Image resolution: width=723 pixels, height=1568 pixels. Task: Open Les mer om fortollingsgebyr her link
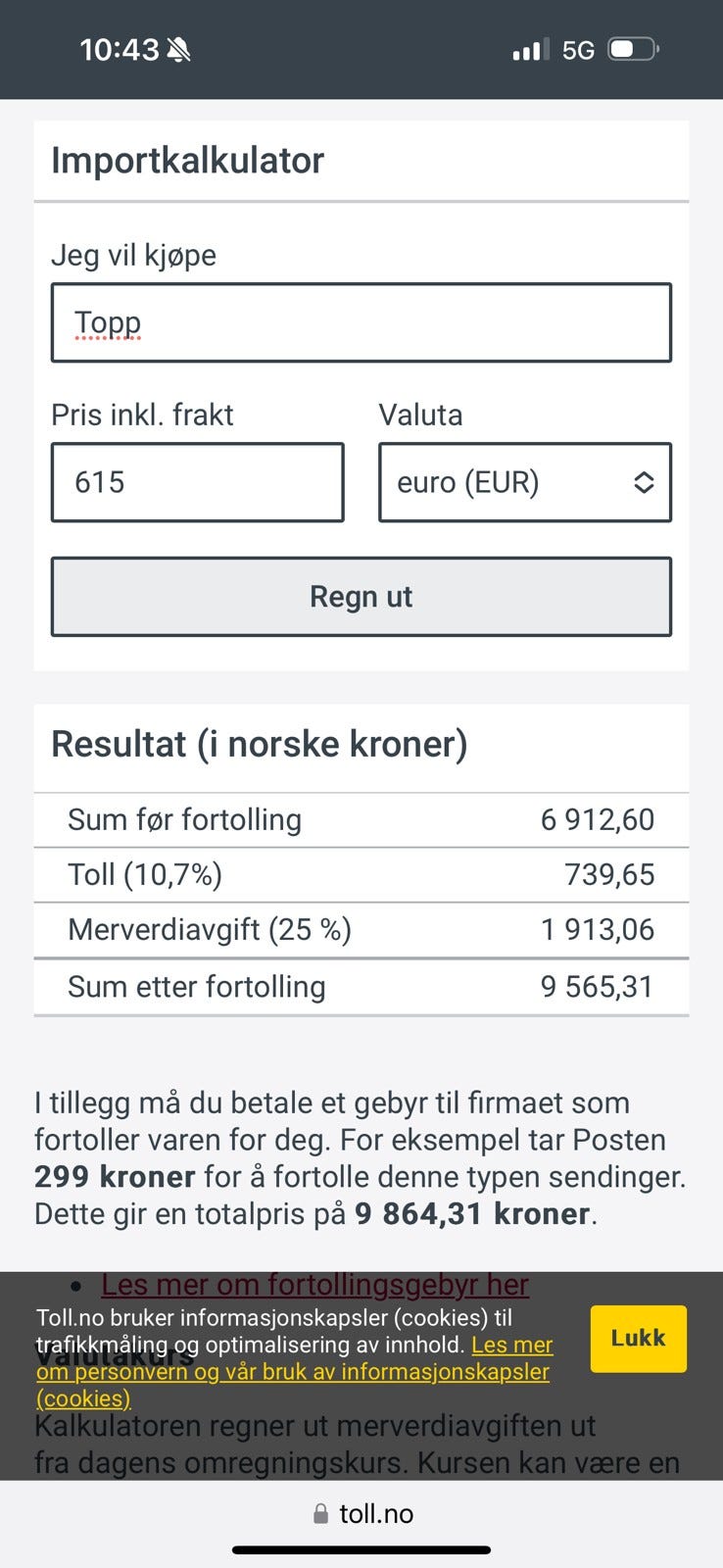pyautogui.click(x=315, y=1285)
